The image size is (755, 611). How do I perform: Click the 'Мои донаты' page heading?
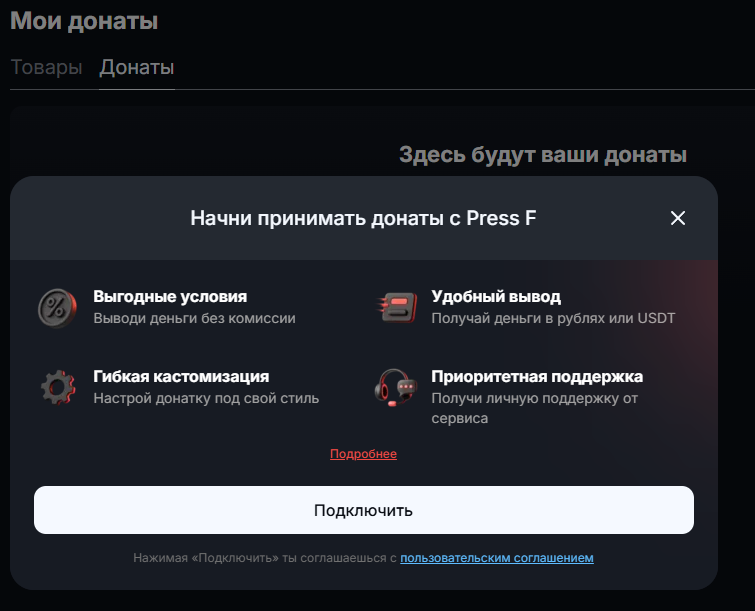point(84,21)
